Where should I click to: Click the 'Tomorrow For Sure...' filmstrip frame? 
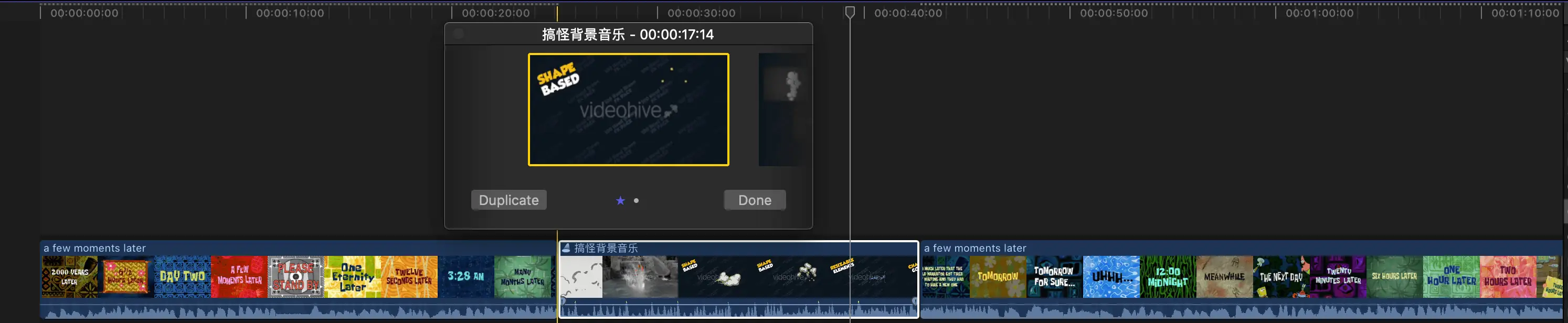point(1054,277)
